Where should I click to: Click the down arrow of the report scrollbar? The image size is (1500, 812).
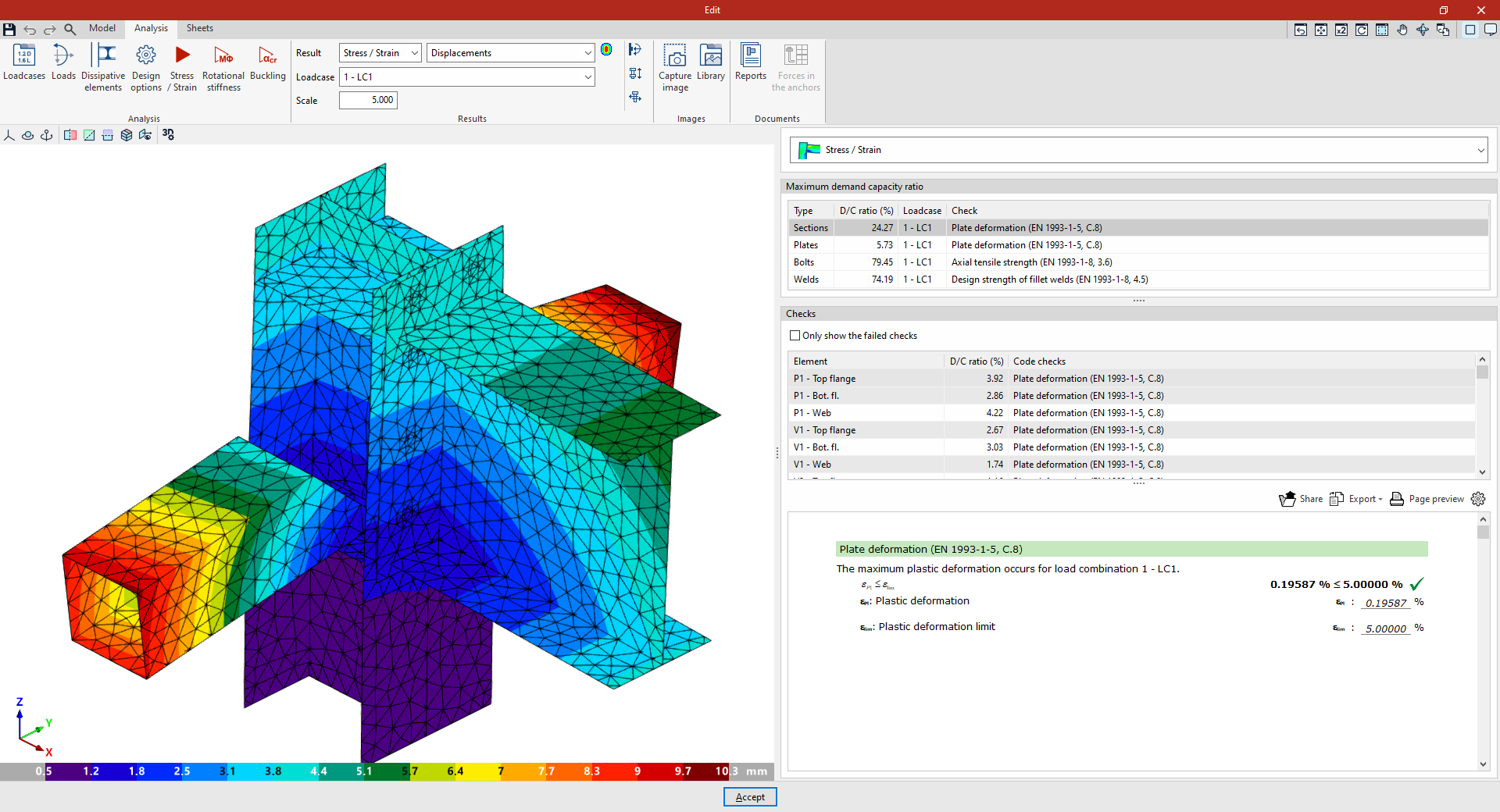(x=1483, y=764)
